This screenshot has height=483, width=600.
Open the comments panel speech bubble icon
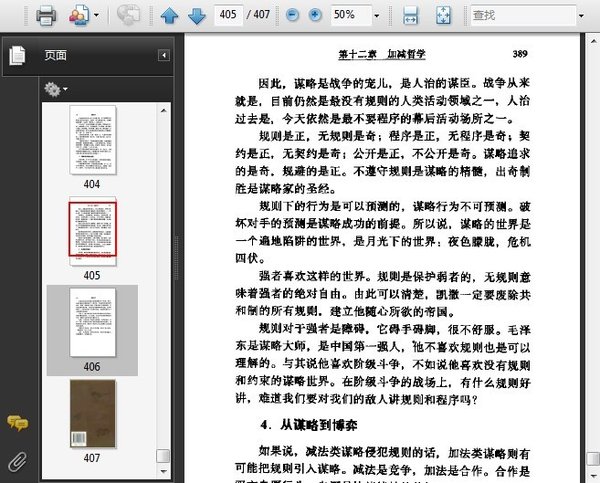coord(18,423)
